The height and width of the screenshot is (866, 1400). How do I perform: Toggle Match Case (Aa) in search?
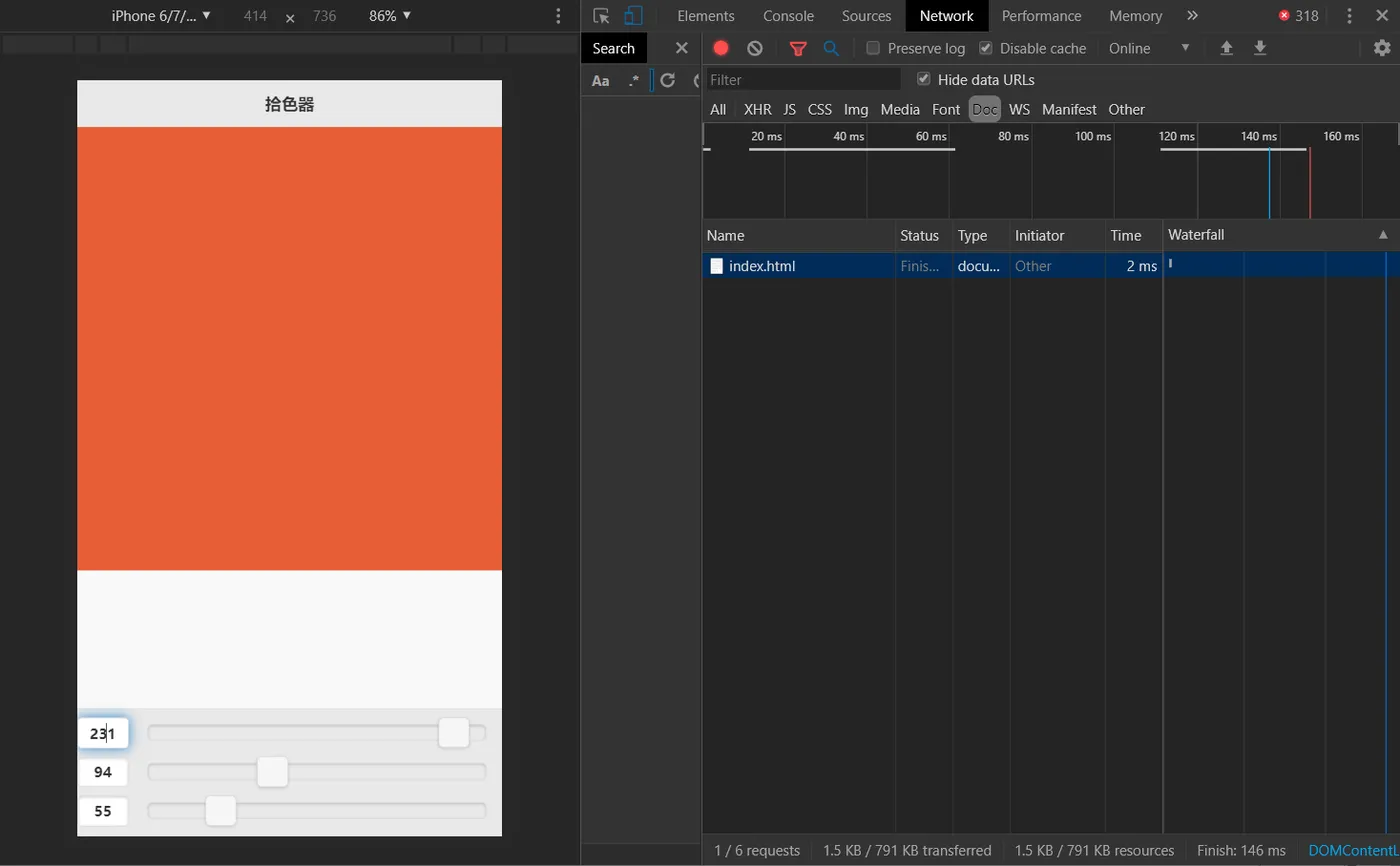(600, 81)
